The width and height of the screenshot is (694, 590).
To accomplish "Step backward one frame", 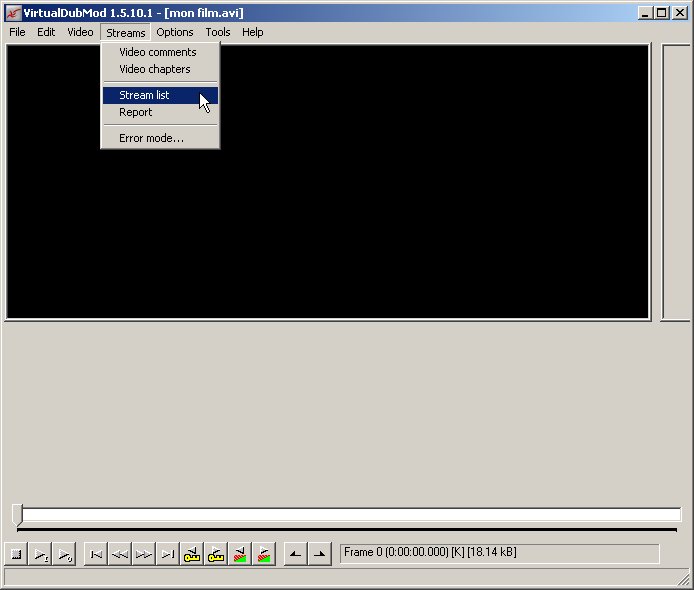I will pyautogui.click(x=120, y=554).
